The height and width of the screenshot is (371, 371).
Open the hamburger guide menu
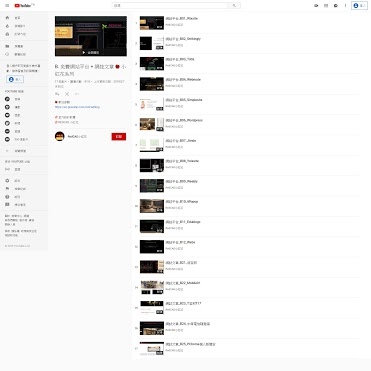7,6
